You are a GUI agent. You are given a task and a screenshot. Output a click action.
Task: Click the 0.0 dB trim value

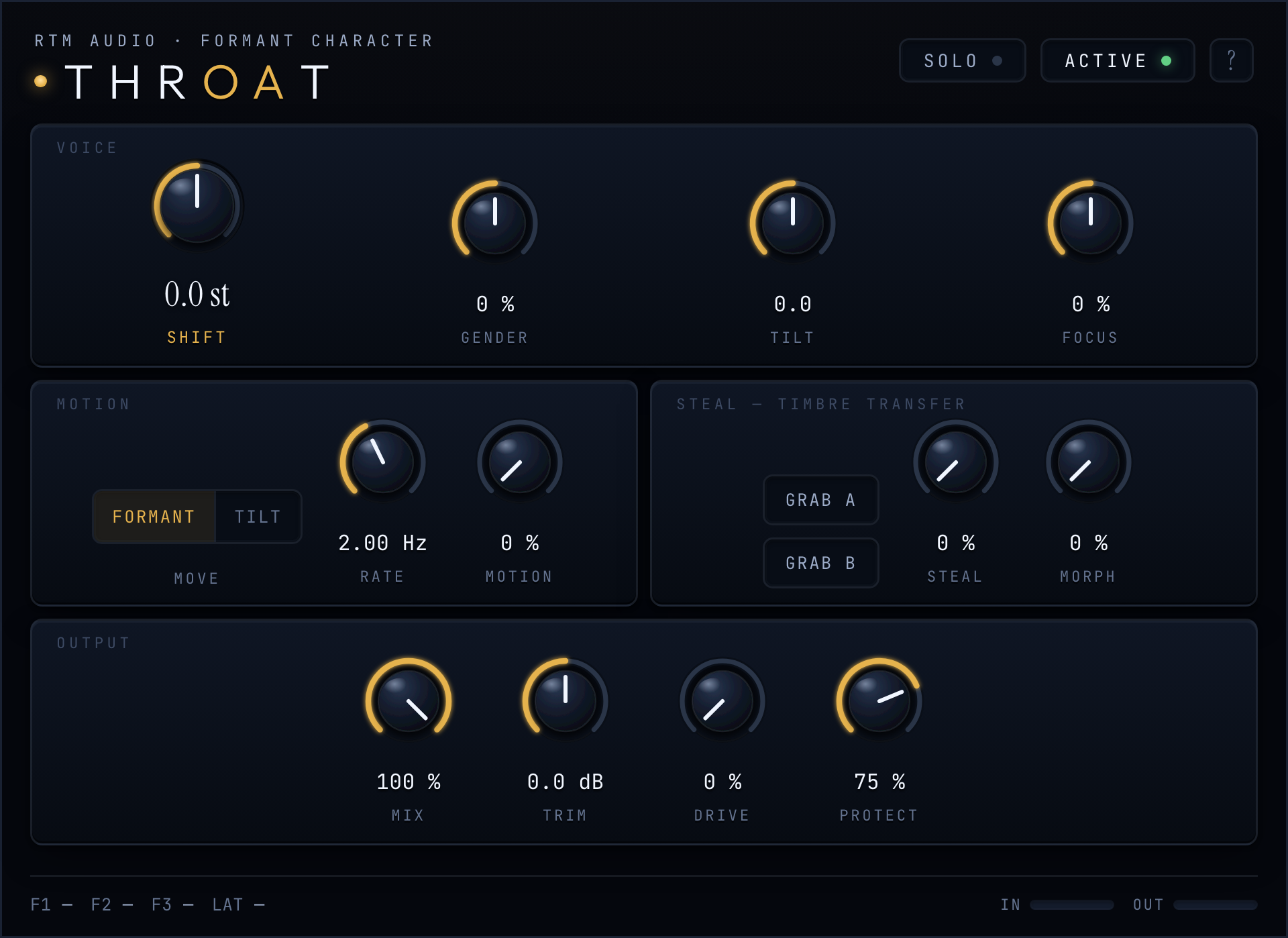[x=565, y=782]
